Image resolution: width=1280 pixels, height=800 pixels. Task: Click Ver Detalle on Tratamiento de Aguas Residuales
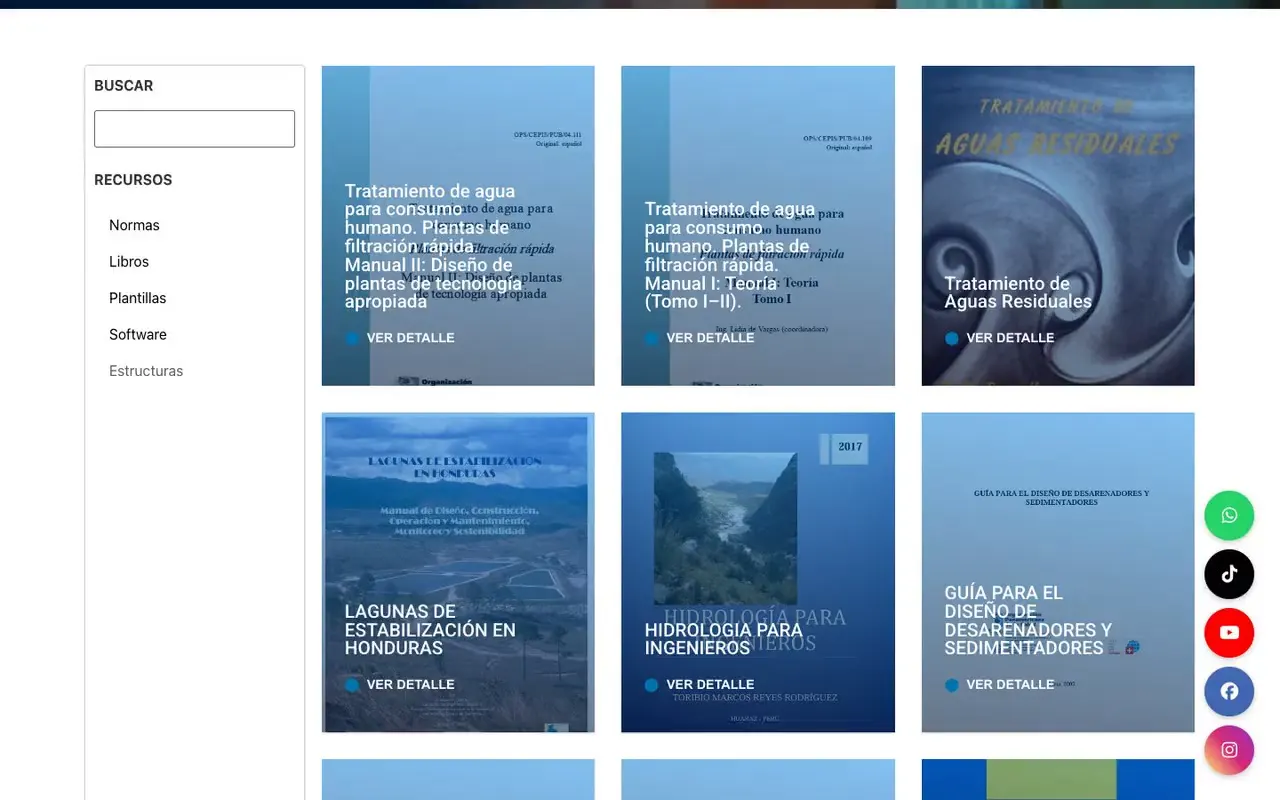click(1010, 338)
